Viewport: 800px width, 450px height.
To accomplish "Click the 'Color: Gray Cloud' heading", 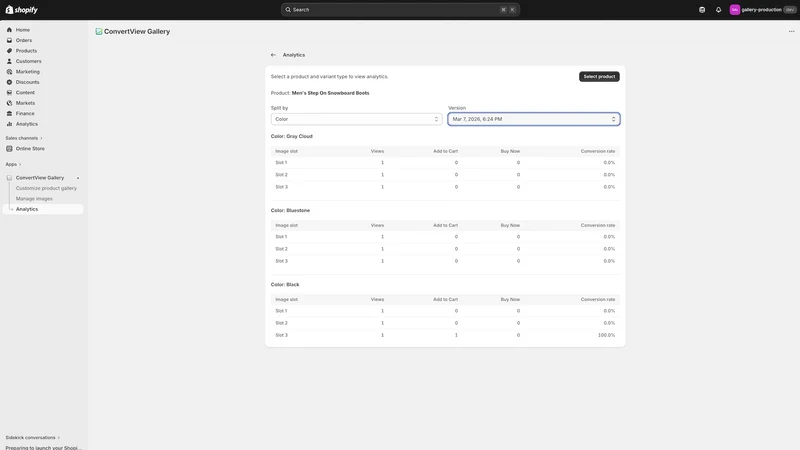I will 291,137.
